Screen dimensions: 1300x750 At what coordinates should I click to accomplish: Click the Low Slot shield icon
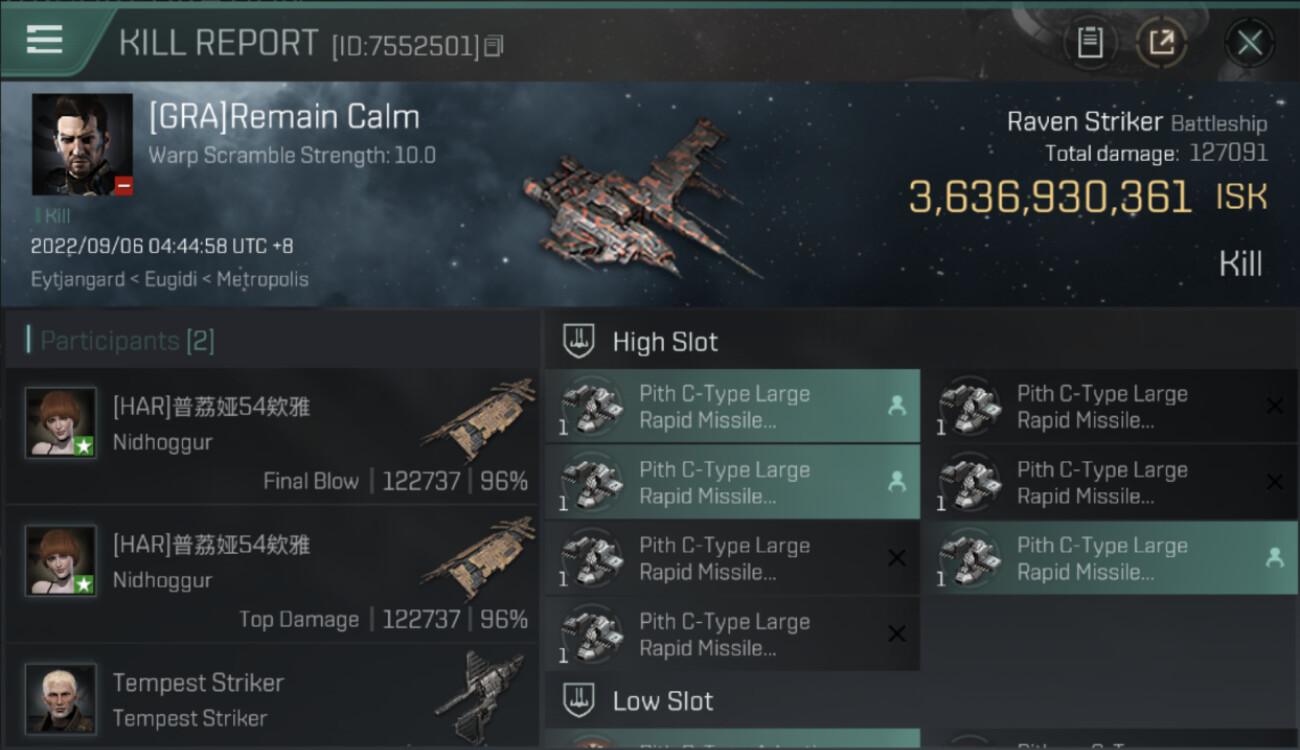(x=579, y=700)
